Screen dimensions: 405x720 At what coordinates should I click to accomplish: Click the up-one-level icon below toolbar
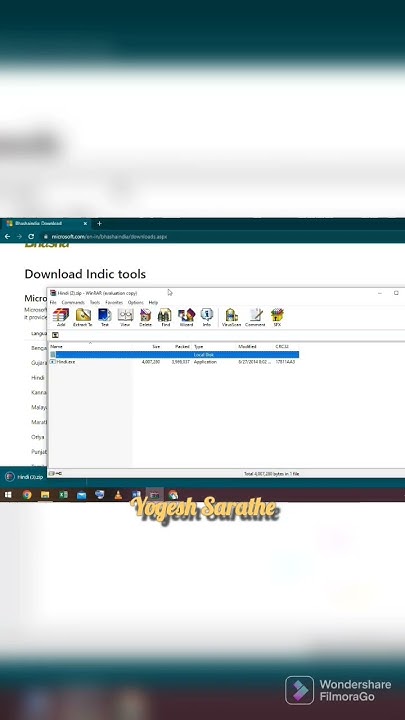click(55, 335)
